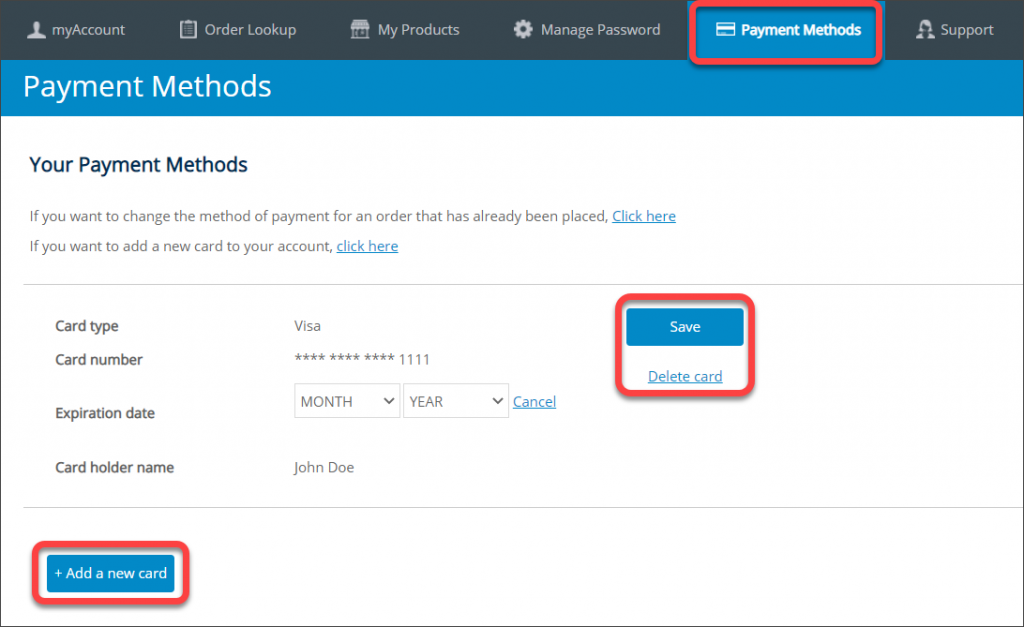This screenshot has height=627, width=1024.
Task: Click the myAccount person icon
Action: [x=36, y=29]
